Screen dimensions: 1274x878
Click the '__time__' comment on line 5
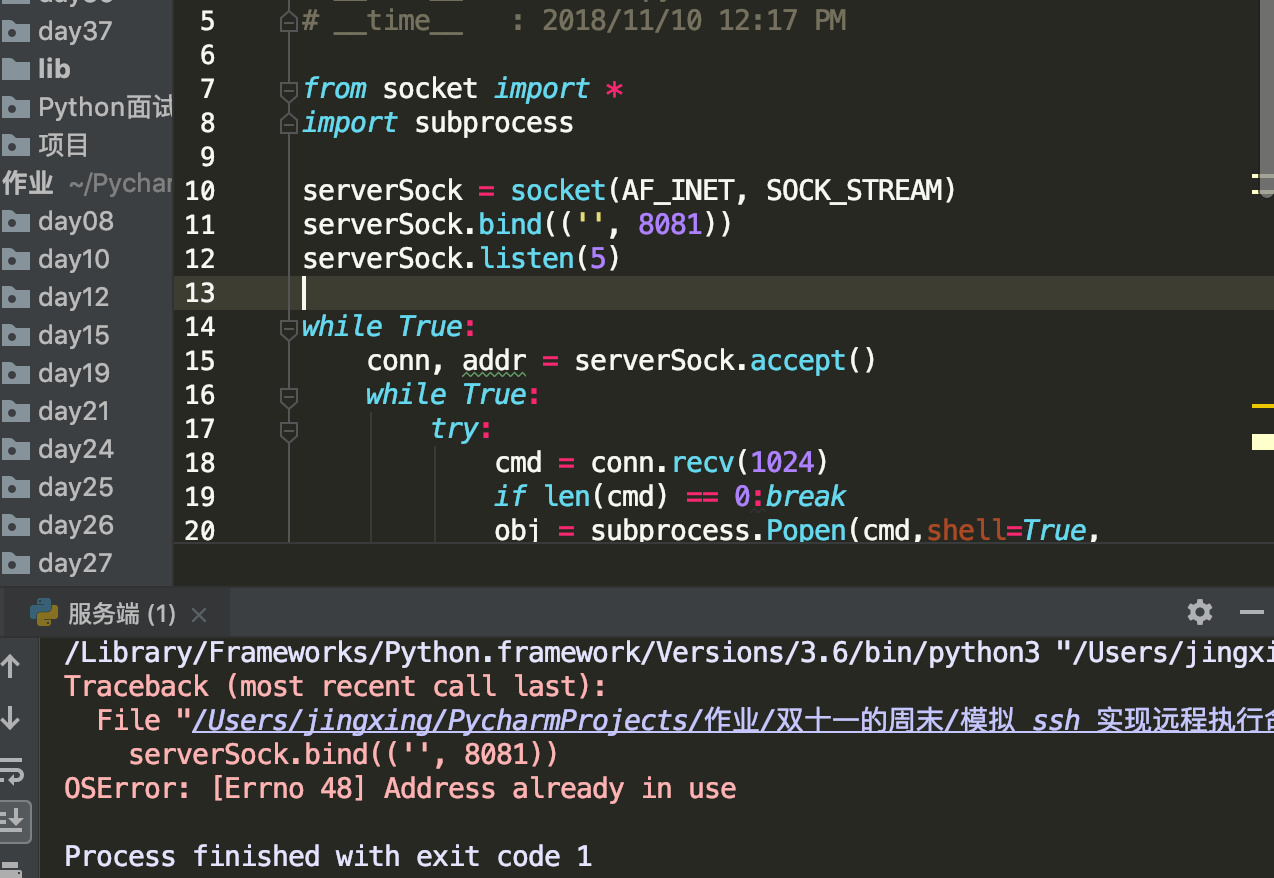click(x=398, y=21)
